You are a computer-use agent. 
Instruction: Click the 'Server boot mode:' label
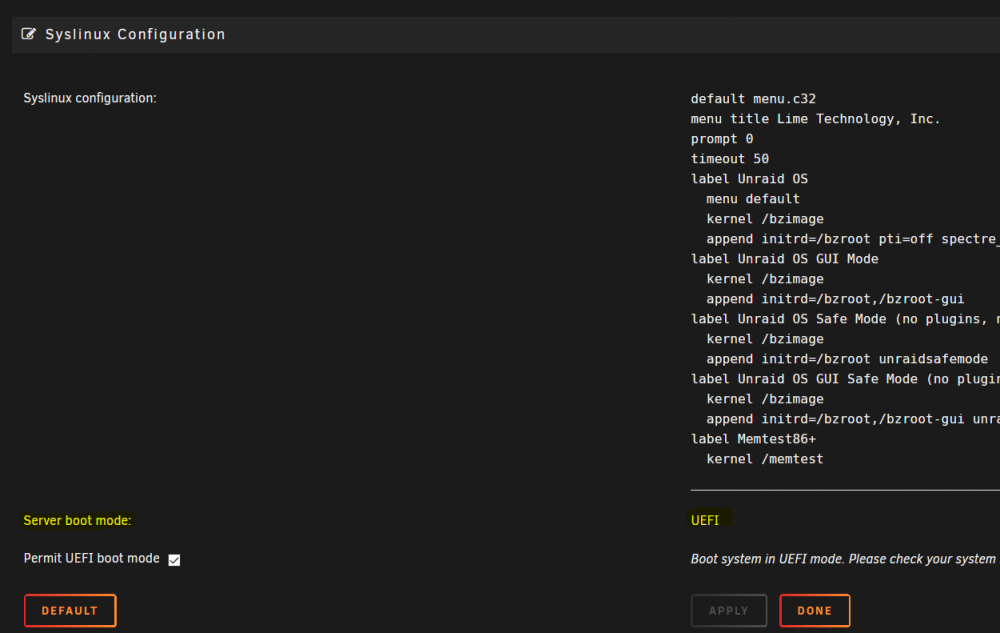tap(77, 520)
